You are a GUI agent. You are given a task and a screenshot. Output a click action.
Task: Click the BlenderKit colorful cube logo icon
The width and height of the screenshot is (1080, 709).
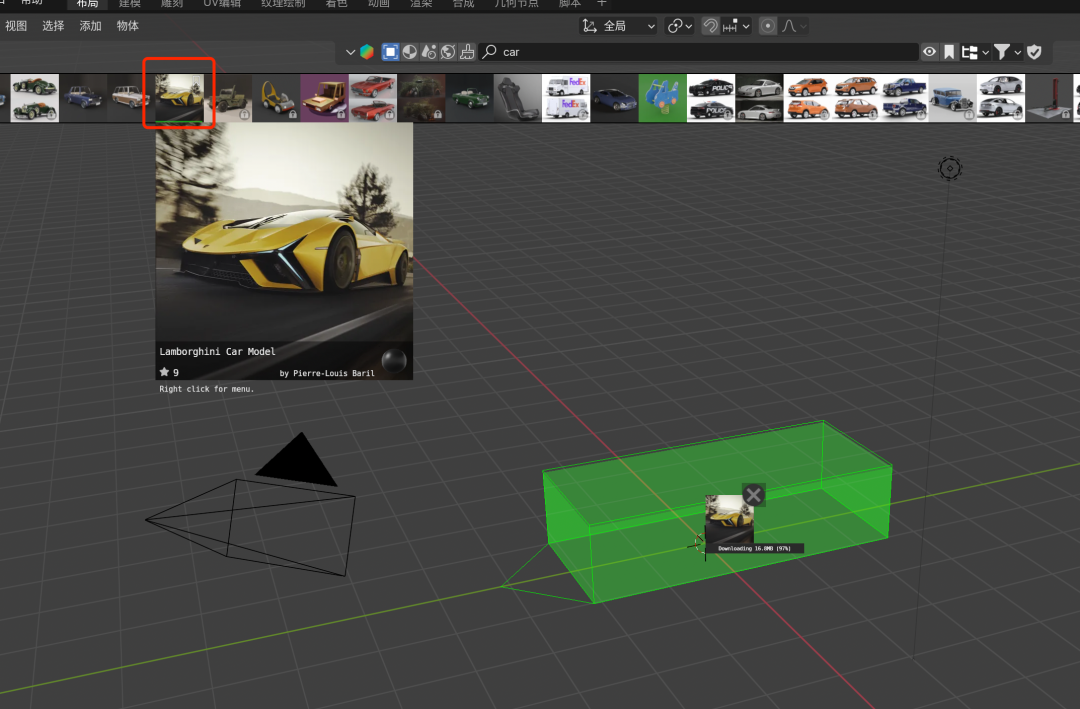[367, 52]
